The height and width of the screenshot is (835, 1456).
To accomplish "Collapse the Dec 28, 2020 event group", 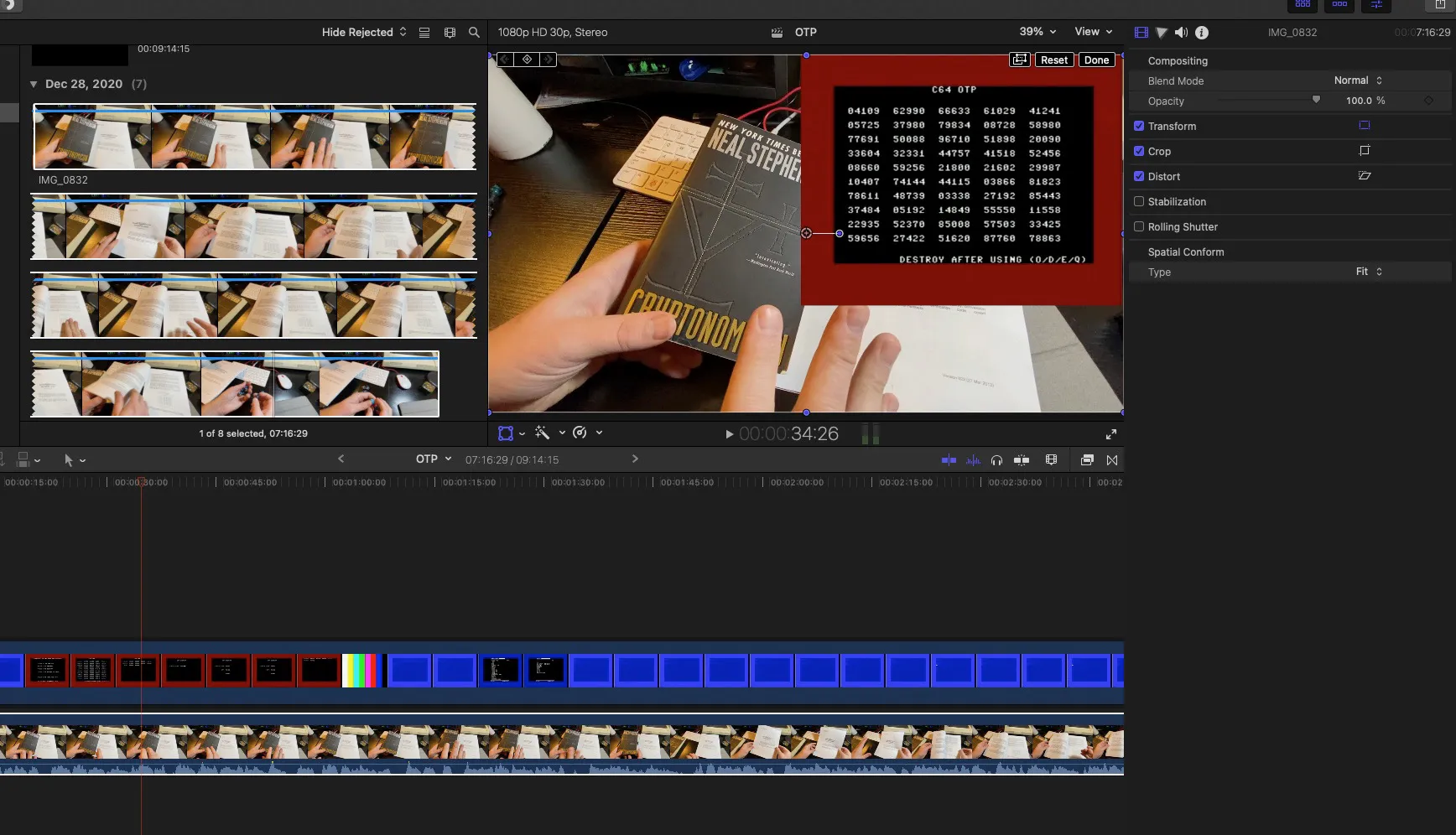I will point(34,84).
